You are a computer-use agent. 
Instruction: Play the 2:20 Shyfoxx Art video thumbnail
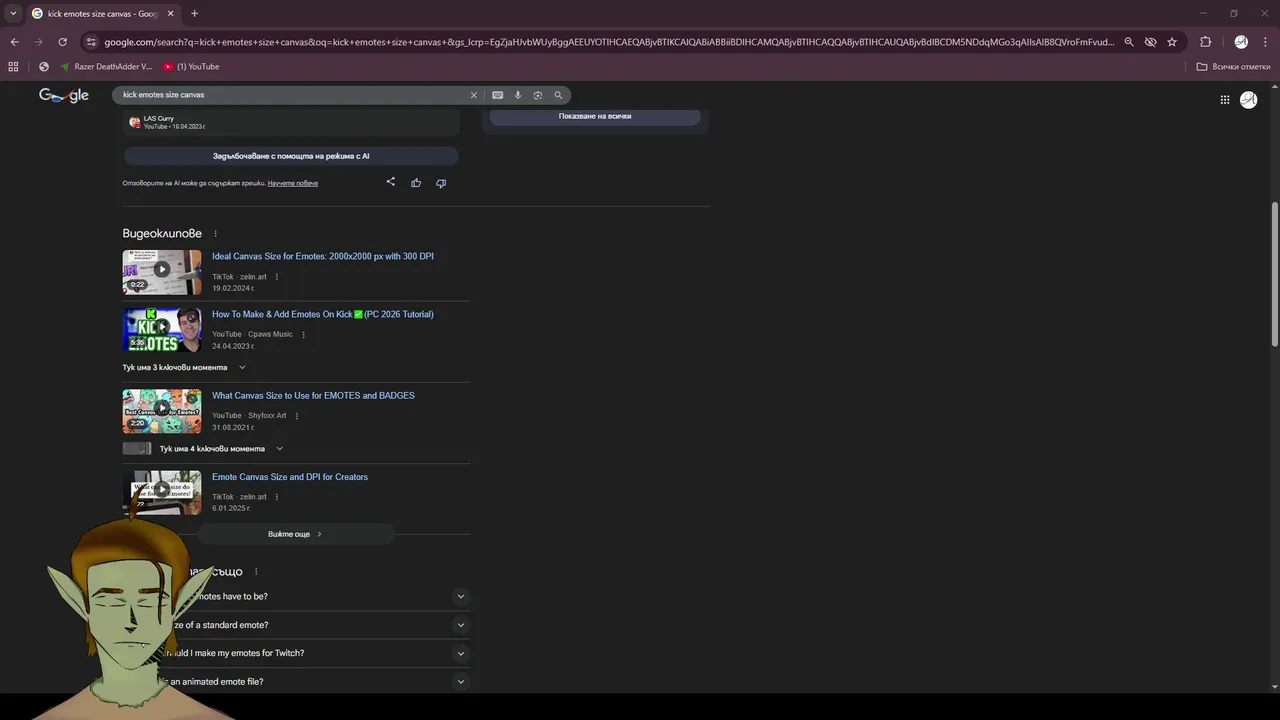(162, 411)
